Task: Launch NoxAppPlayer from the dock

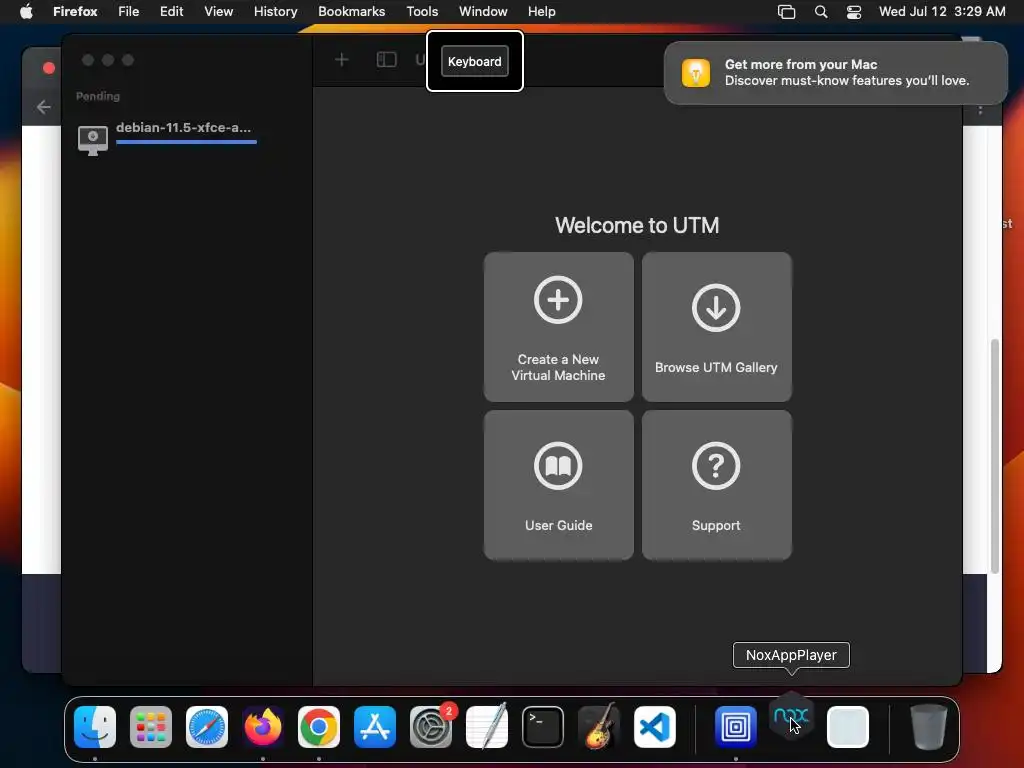Action: pyautogui.click(x=792, y=717)
